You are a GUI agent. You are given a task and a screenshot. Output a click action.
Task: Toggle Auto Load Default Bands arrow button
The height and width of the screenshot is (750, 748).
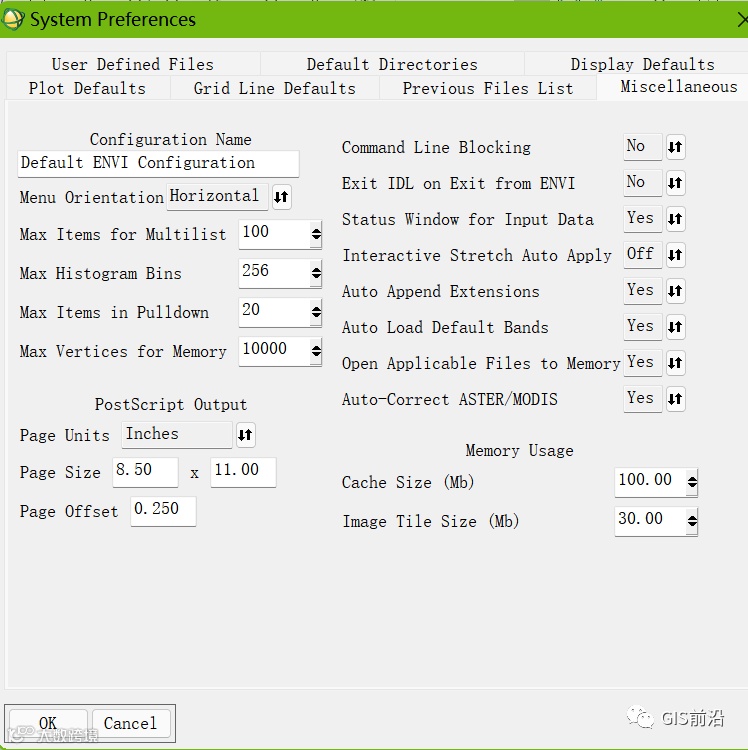coord(675,327)
